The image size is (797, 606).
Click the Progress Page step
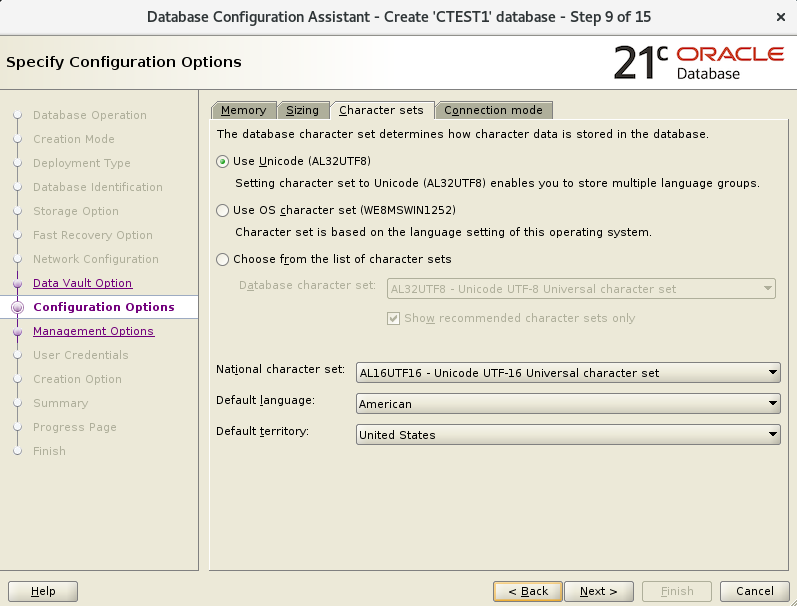(x=75, y=427)
